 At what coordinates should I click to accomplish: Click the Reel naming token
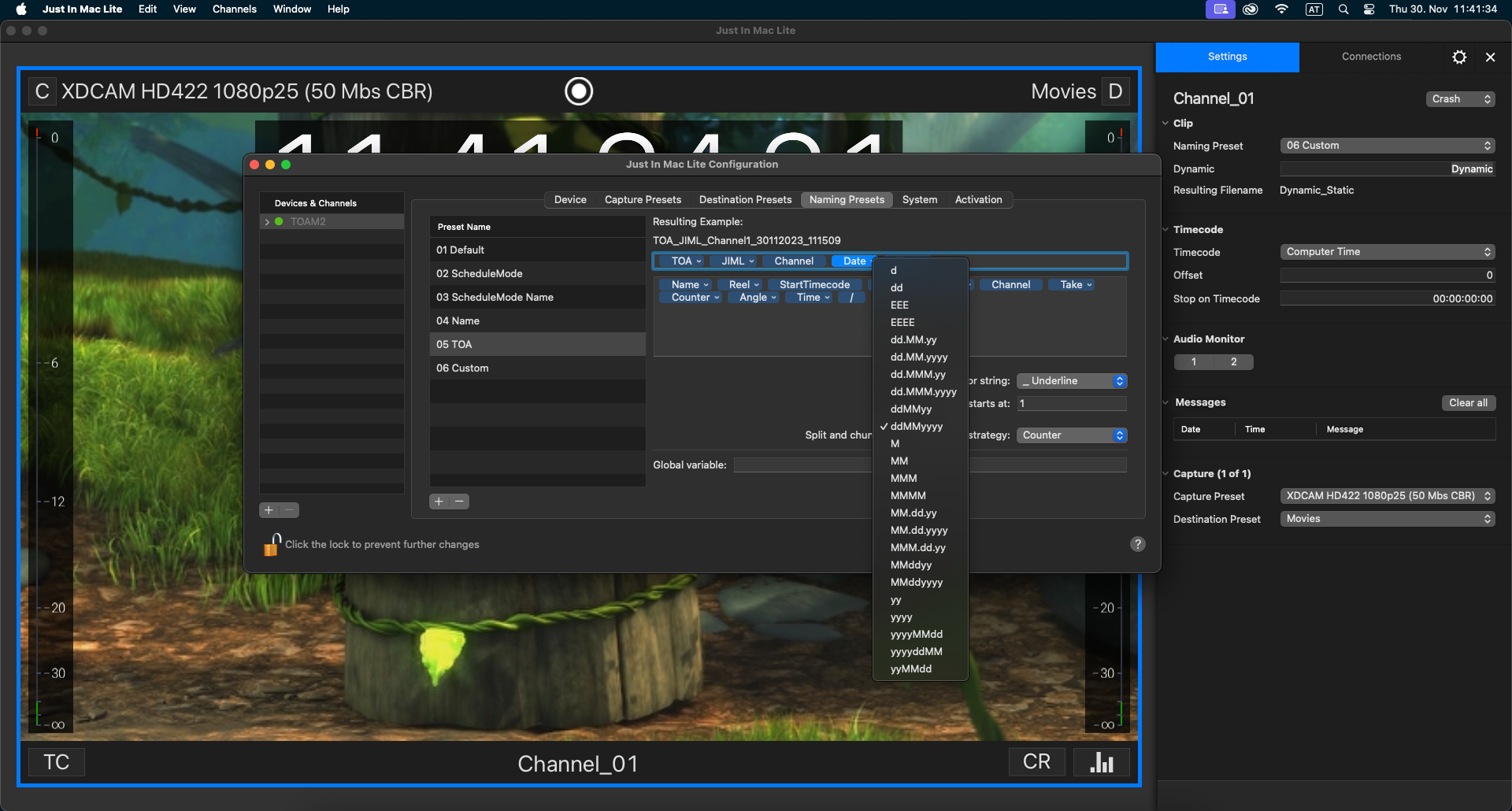click(x=740, y=285)
